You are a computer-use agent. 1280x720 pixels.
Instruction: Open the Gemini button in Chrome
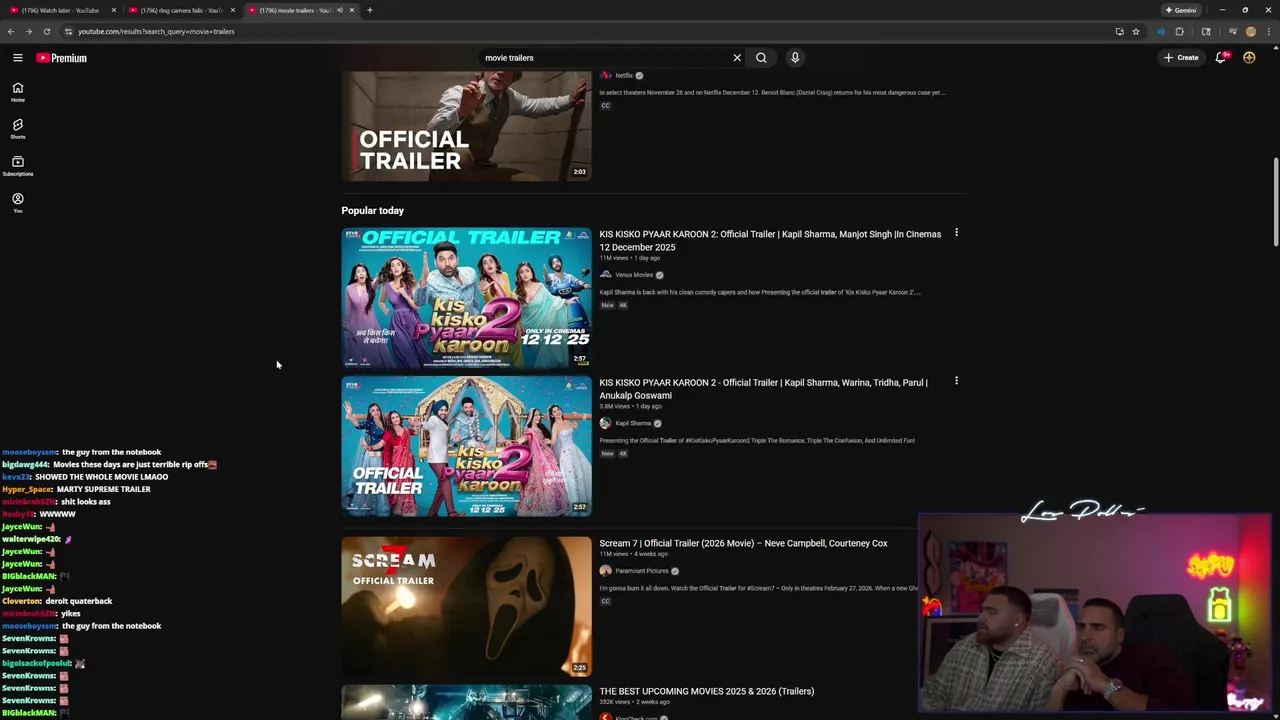[1181, 10]
